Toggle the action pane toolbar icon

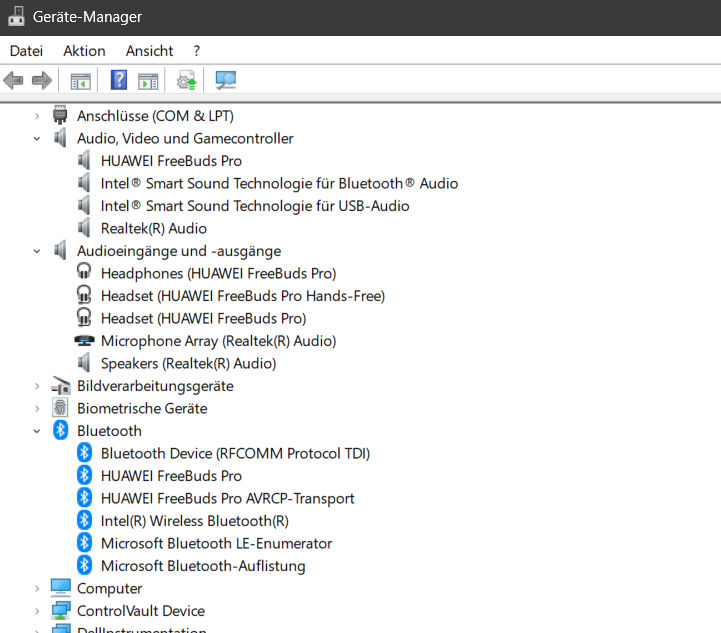click(148, 81)
